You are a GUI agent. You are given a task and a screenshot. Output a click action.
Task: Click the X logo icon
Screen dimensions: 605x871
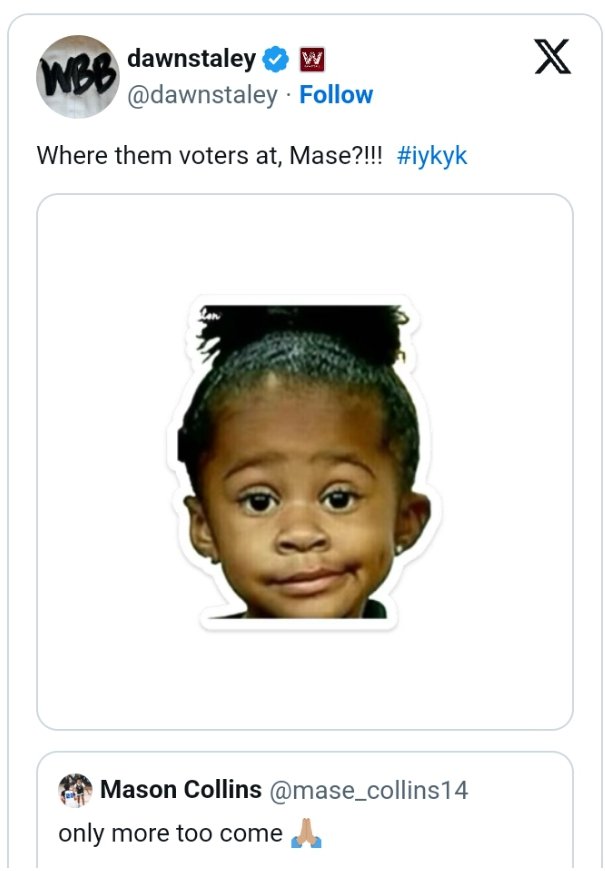(x=552, y=57)
